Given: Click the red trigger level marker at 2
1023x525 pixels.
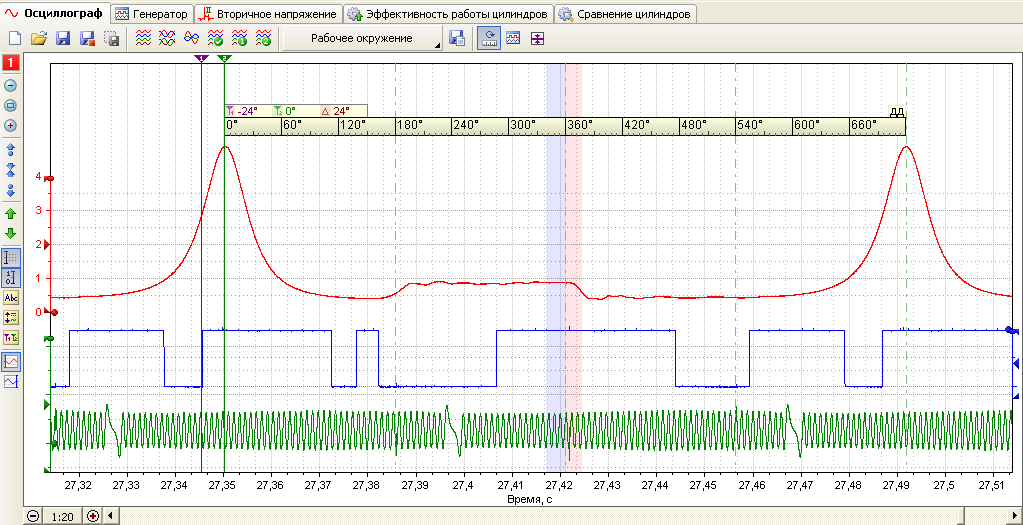Looking at the screenshot, I should 47,244.
